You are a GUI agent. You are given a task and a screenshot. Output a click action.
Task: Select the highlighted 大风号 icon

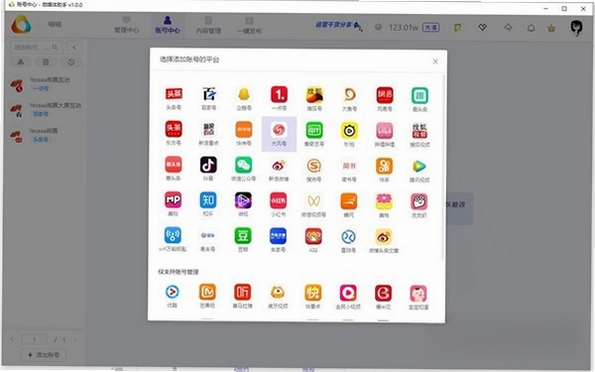(x=279, y=130)
